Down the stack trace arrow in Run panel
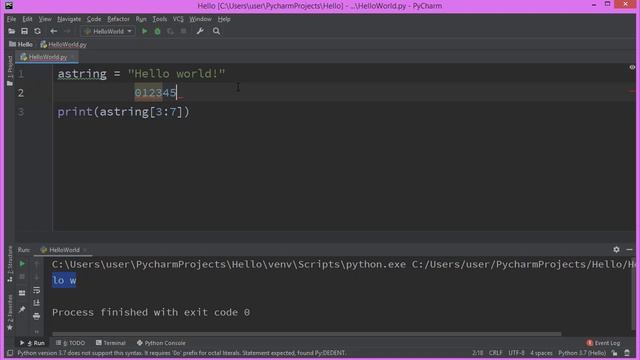640x360 pixels. tap(36, 277)
